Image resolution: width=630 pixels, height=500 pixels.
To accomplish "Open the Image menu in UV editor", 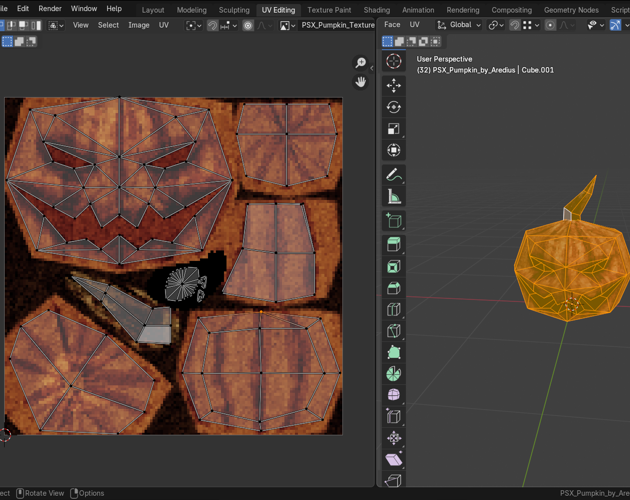I will tap(138, 25).
